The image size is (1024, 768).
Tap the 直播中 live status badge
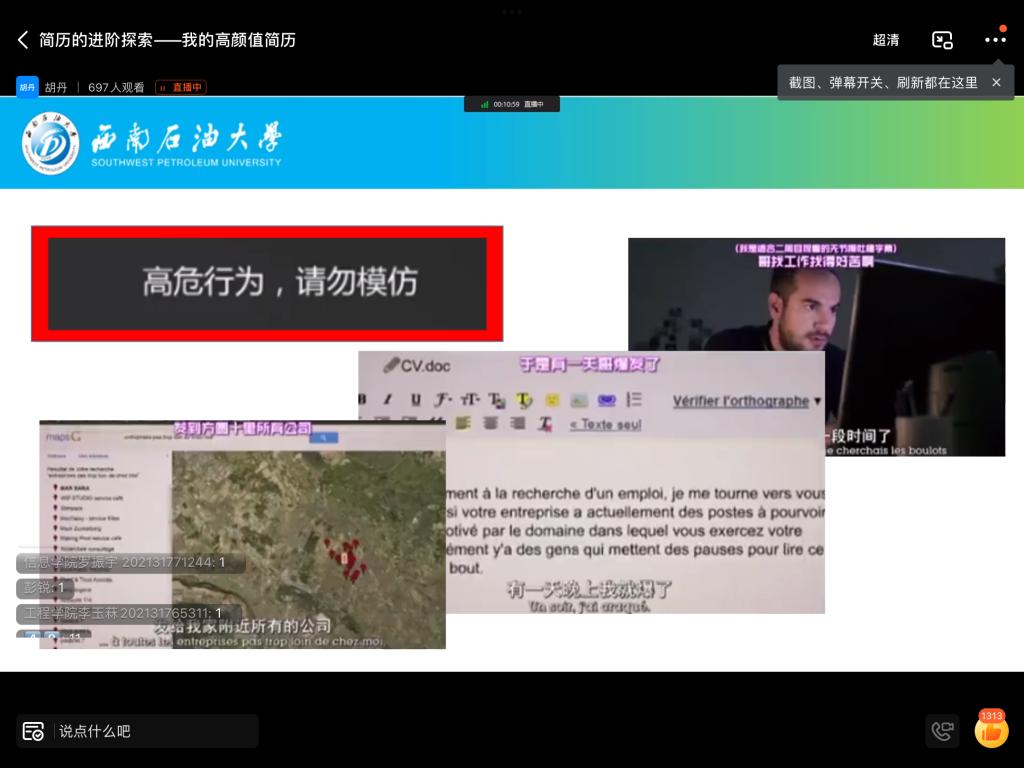181,87
